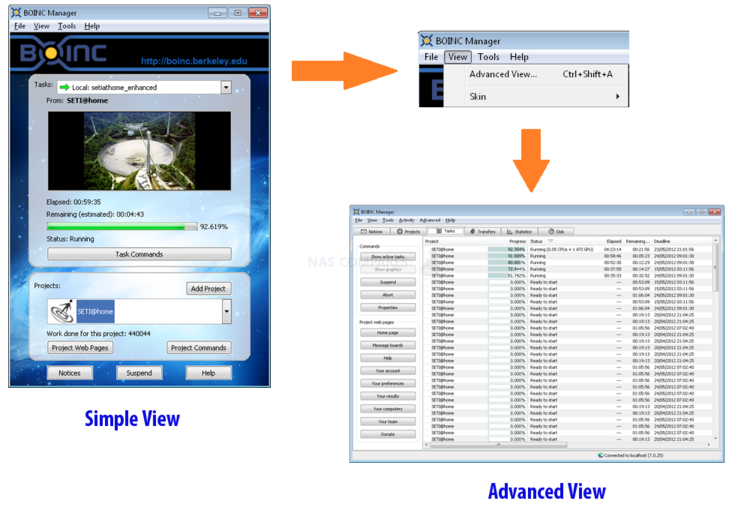This screenshot has height=525, width=750.
Task: Open Help menu in Simple View window
Action: click(92, 26)
